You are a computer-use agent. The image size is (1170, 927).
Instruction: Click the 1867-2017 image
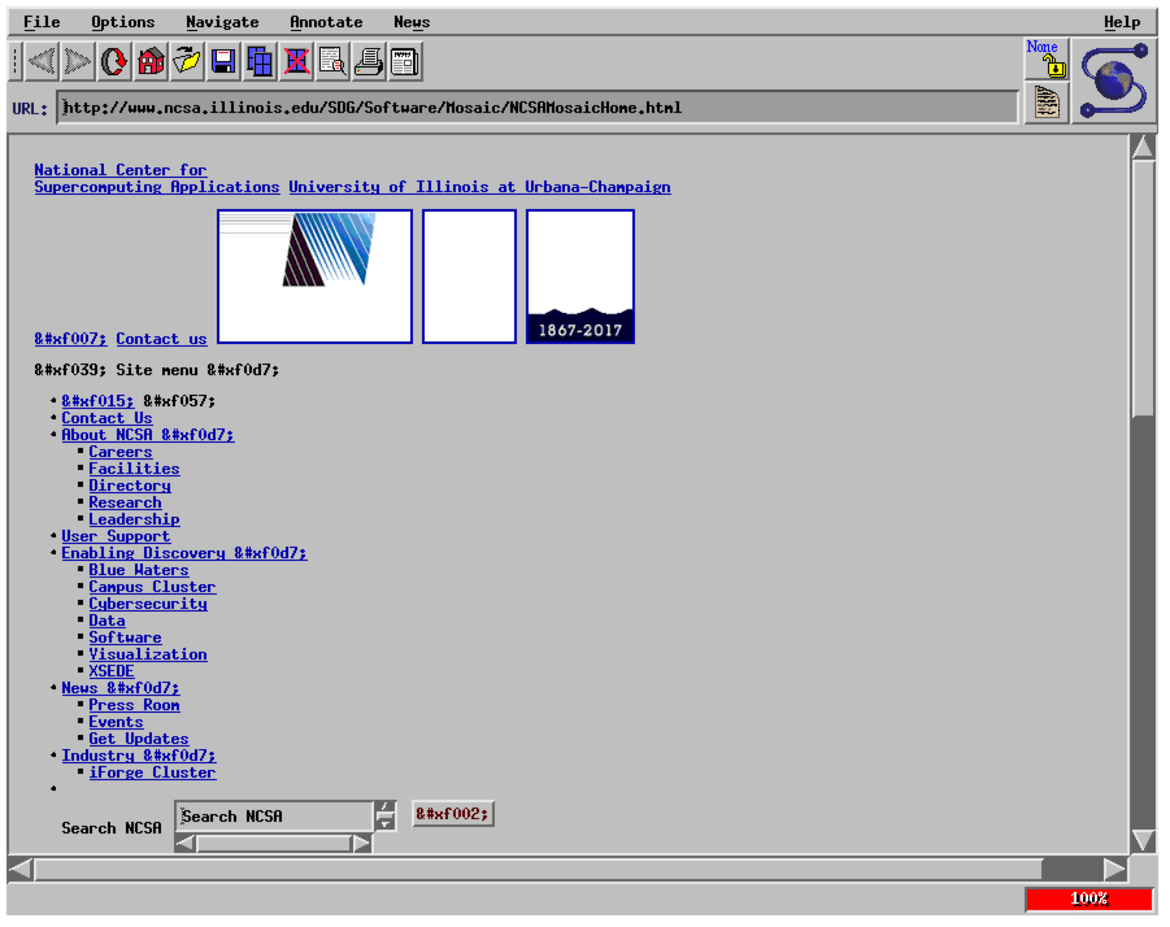pos(581,277)
